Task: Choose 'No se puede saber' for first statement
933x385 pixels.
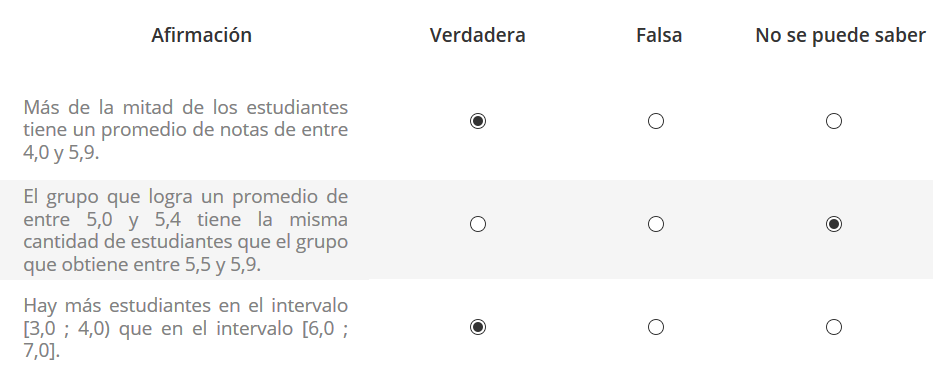Action: 834,121
